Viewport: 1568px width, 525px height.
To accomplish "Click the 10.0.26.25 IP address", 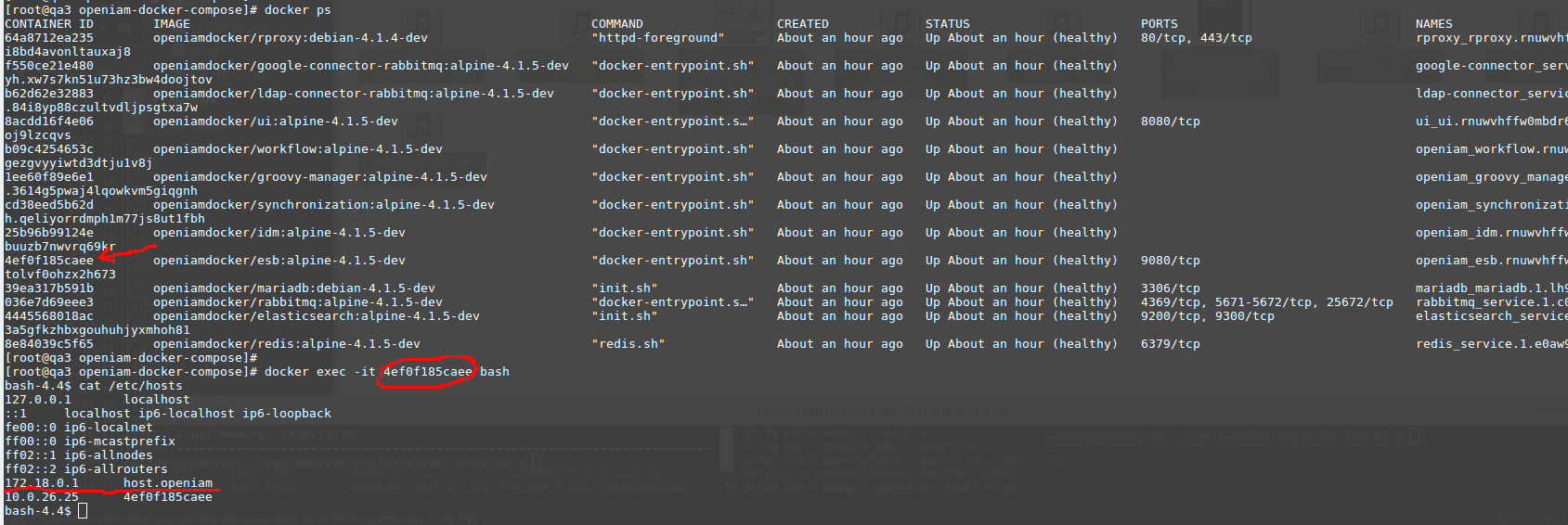I will point(42,497).
